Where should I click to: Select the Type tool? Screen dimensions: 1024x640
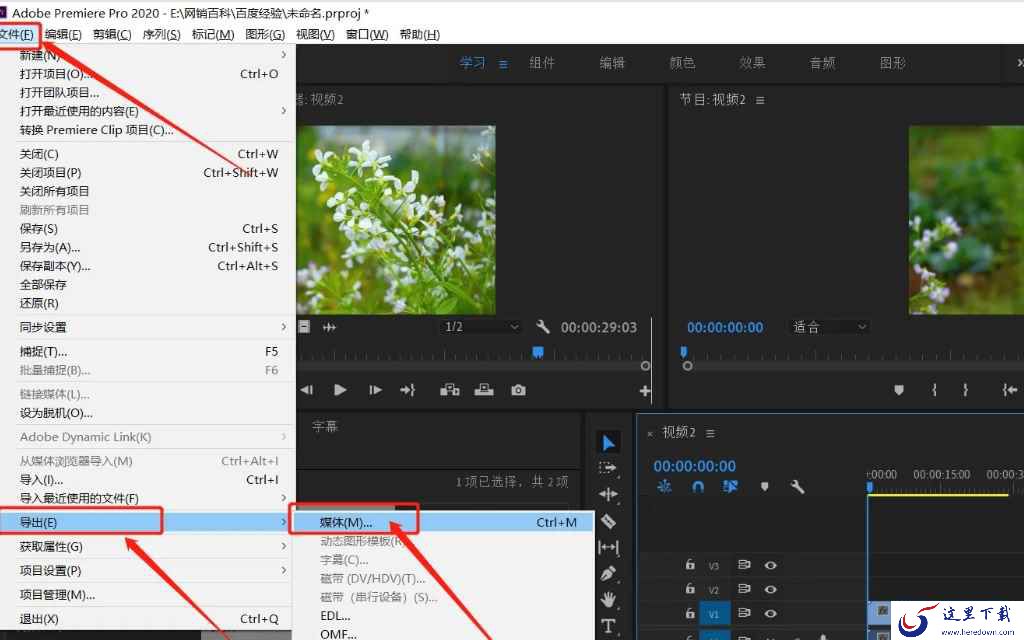click(x=608, y=626)
